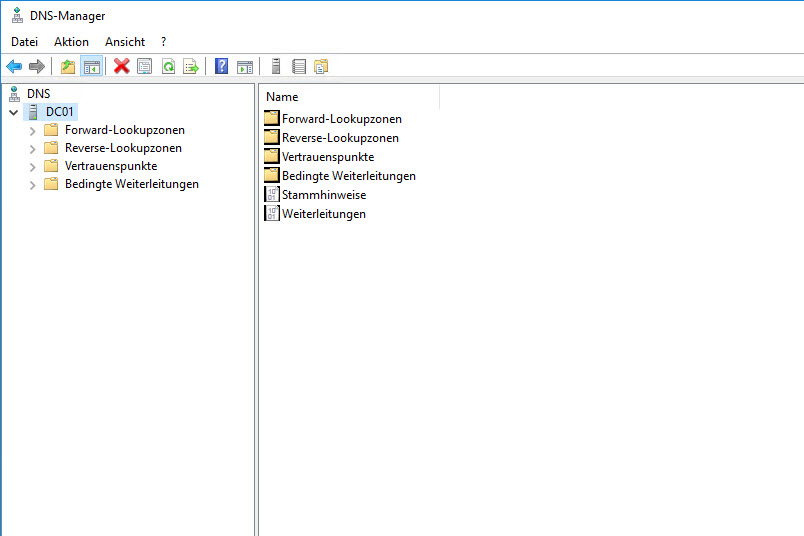804x536 pixels.
Task: Toggle the action pane toolbar button
Action: pyautogui.click(x=245, y=66)
